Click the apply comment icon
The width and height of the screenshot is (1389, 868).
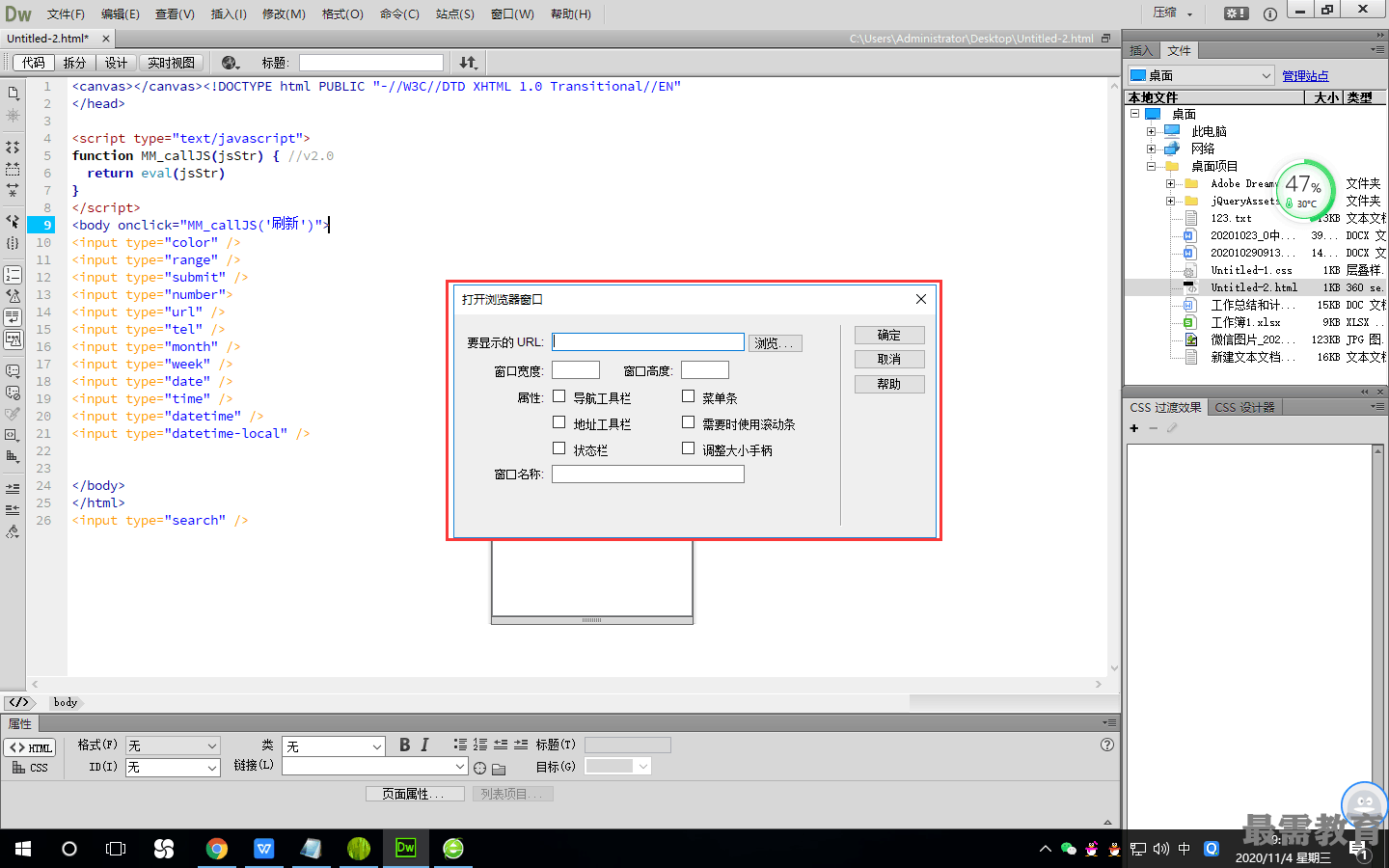13,371
